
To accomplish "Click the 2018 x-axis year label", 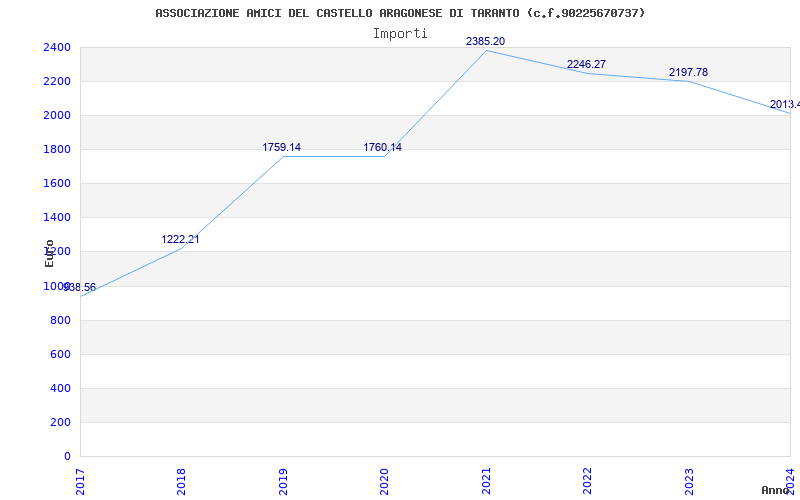I will pyautogui.click(x=181, y=481).
